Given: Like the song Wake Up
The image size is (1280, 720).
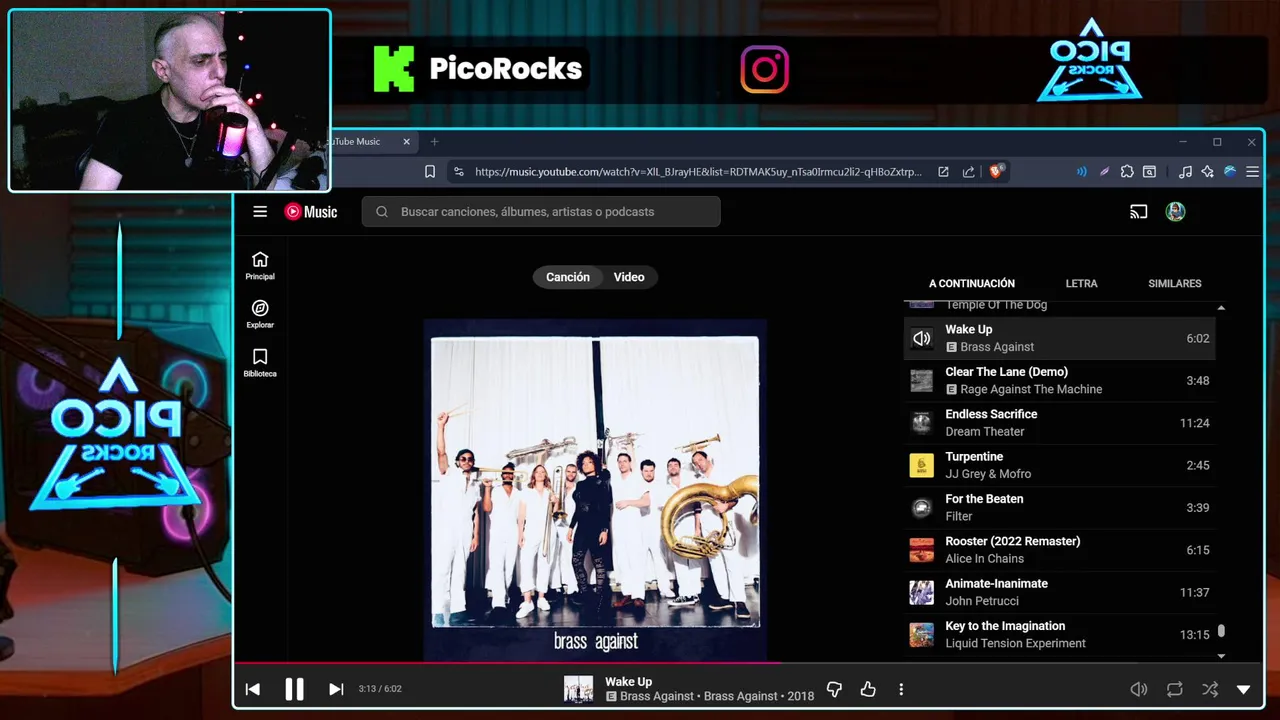Looking at the screenshot, I should pyautogui.click(x=868, y=689).
